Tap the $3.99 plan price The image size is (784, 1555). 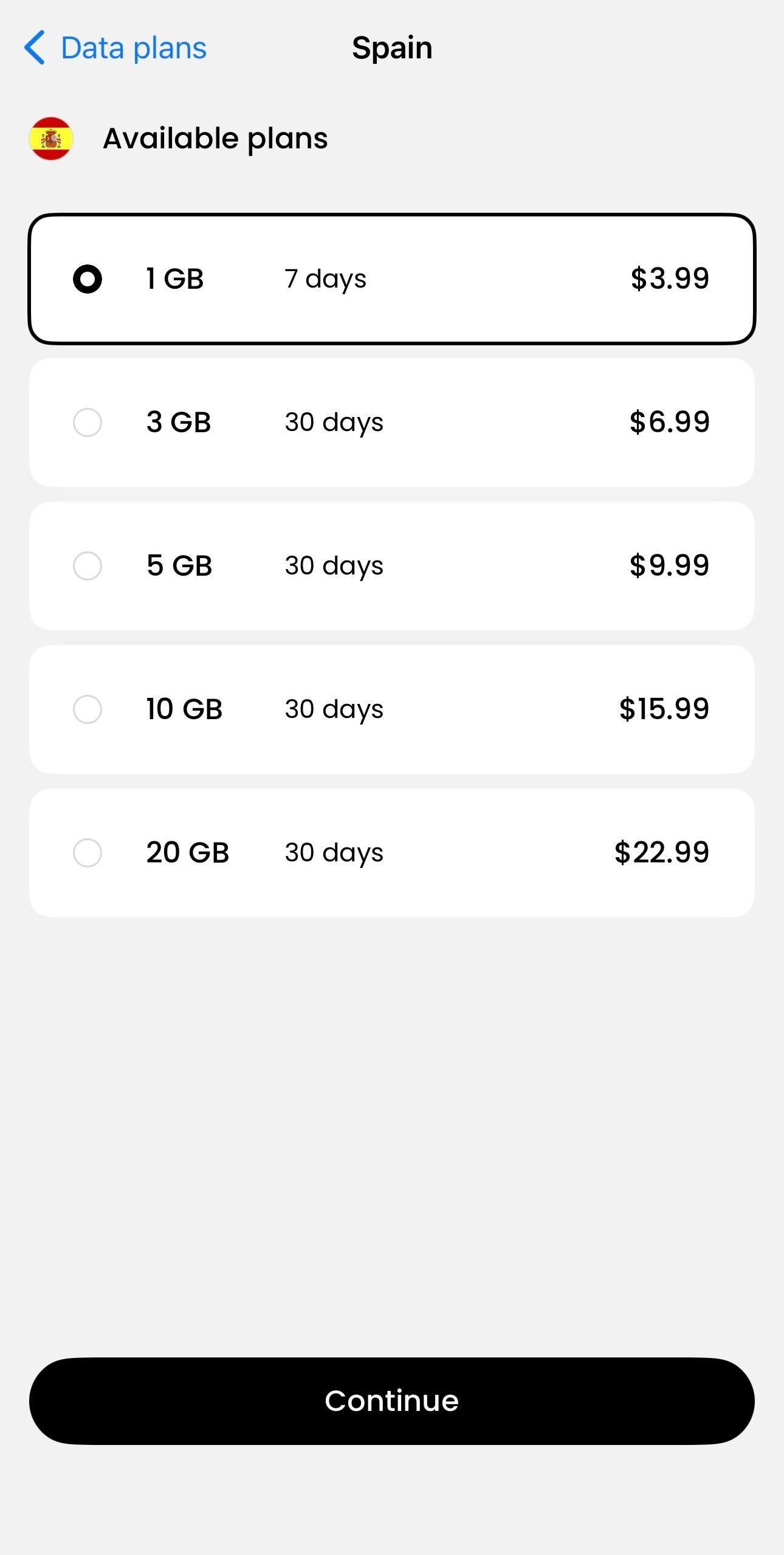670,278
